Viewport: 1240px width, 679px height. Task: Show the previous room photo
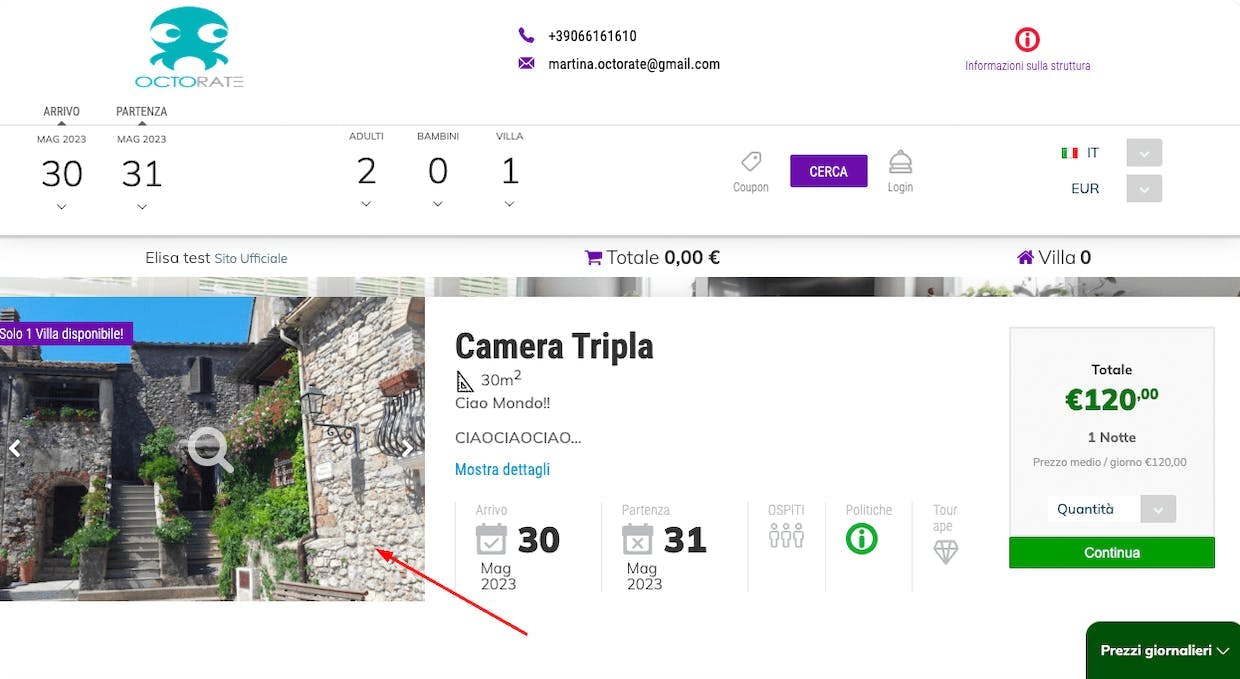coord(15,449)
